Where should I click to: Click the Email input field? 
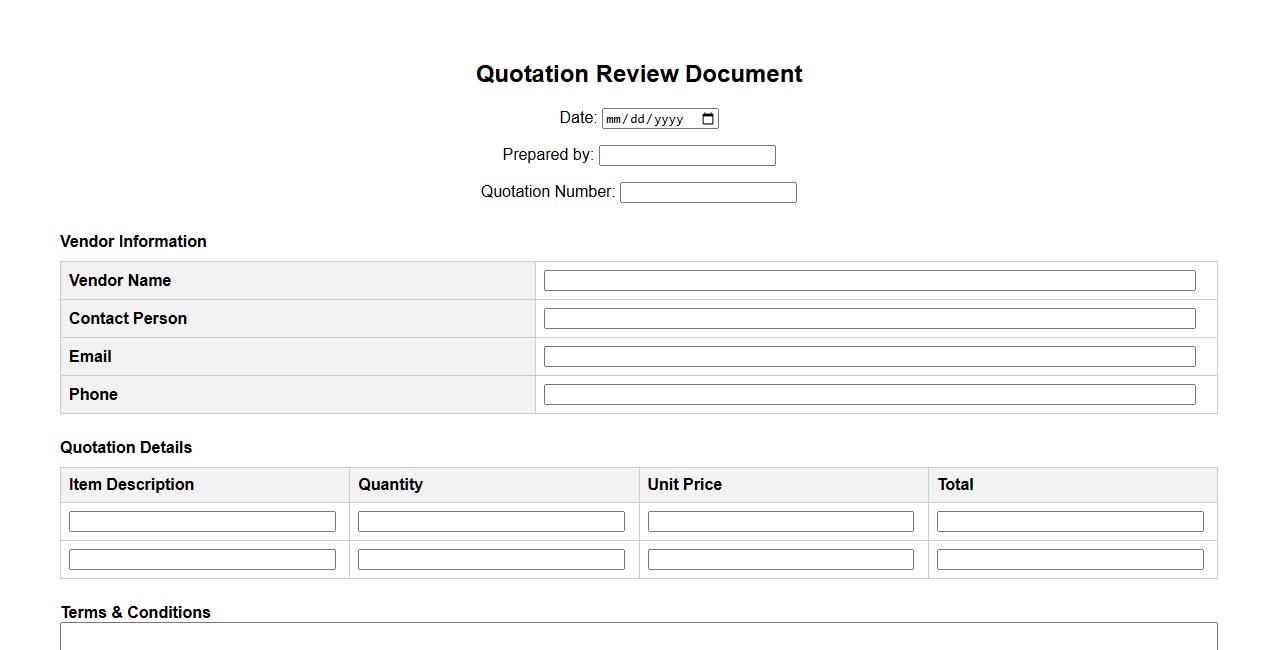[869, 357]
